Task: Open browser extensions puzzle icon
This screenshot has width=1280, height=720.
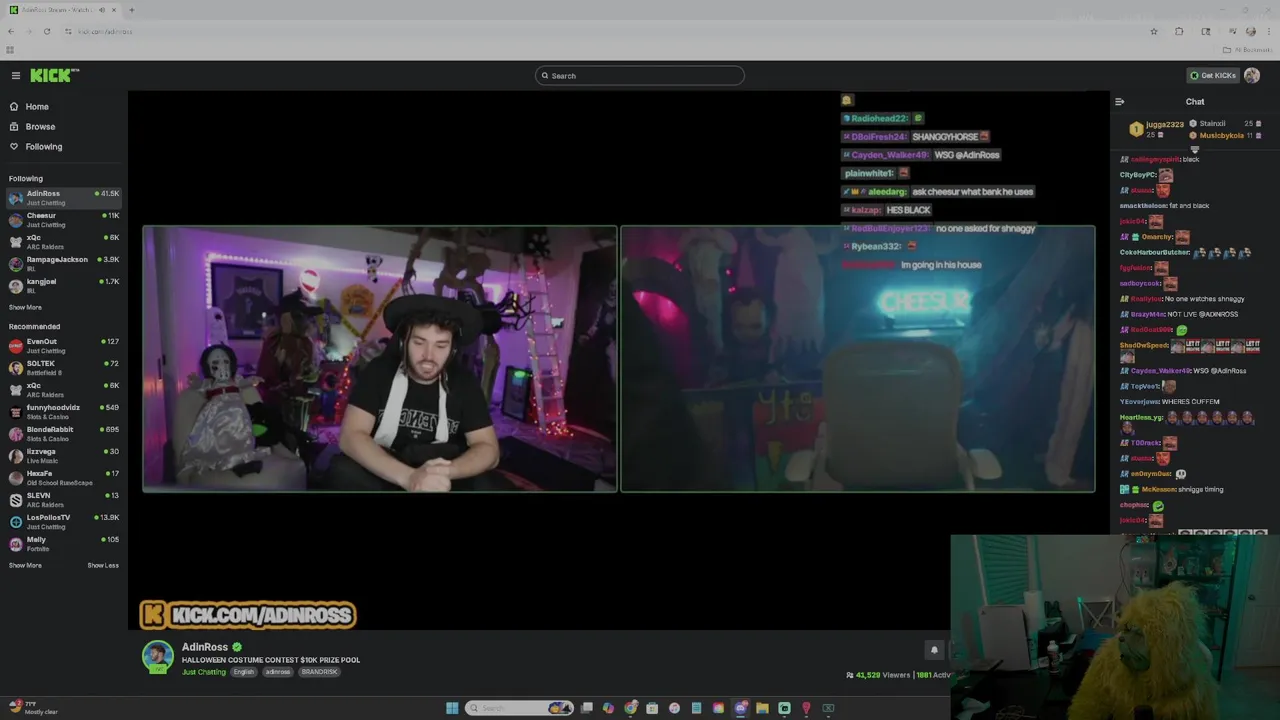Action: point(1179,32)
